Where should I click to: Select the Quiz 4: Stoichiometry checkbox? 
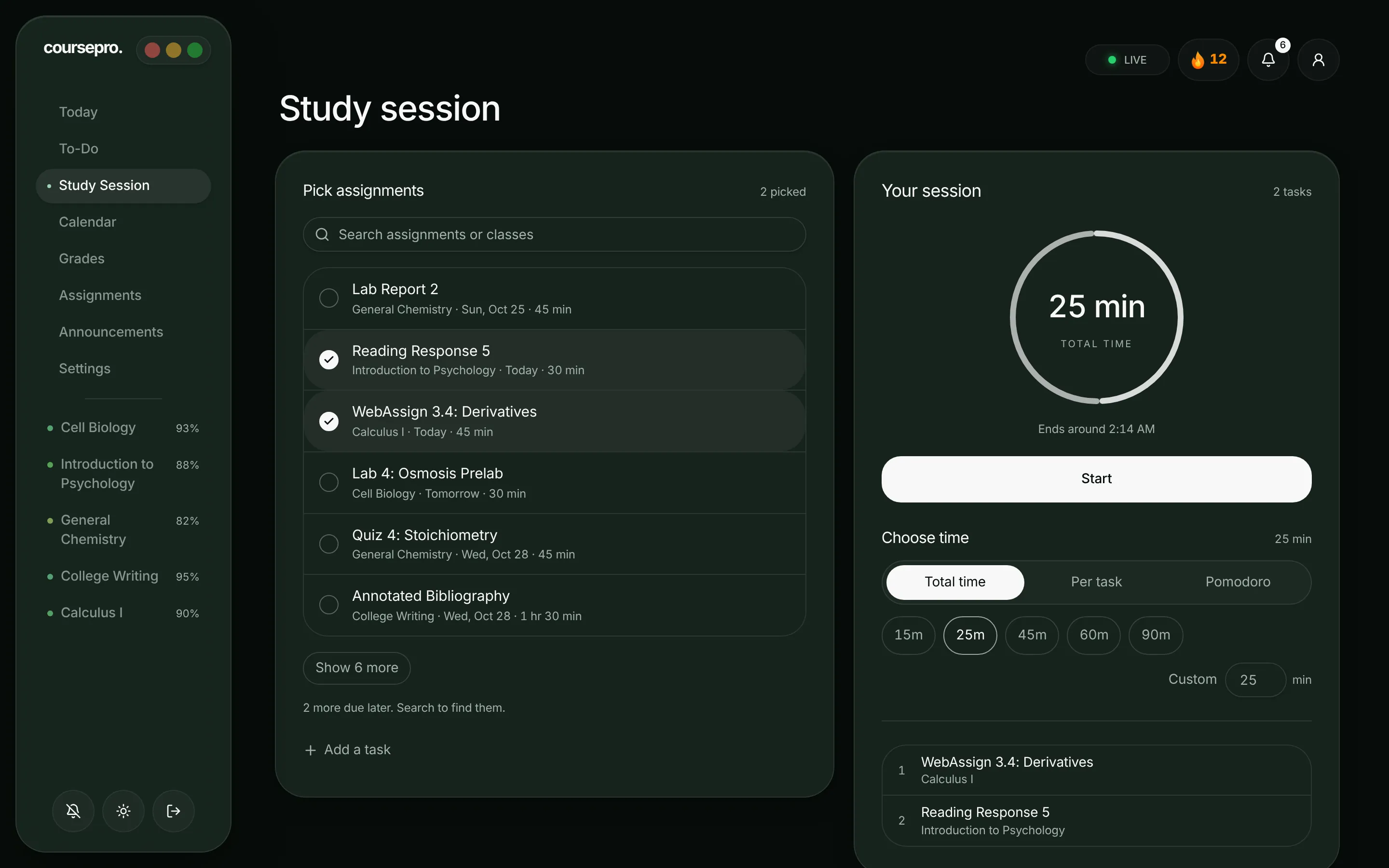[x=329, y=543]
